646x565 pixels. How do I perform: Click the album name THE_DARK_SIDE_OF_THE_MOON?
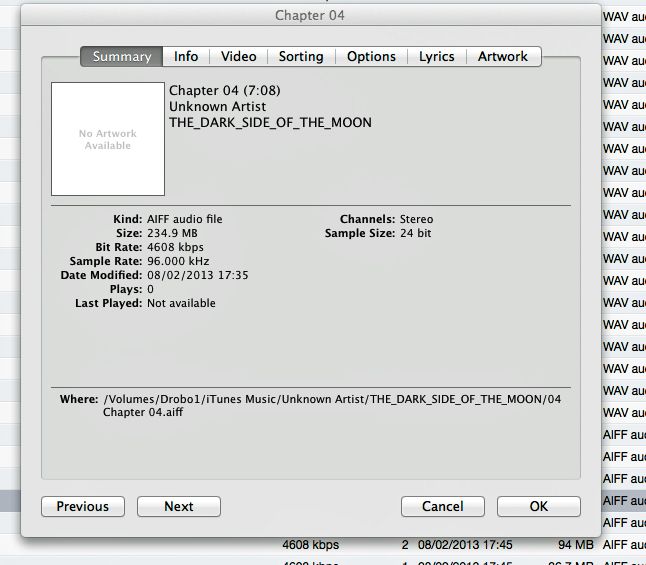(x=270, y=122)
